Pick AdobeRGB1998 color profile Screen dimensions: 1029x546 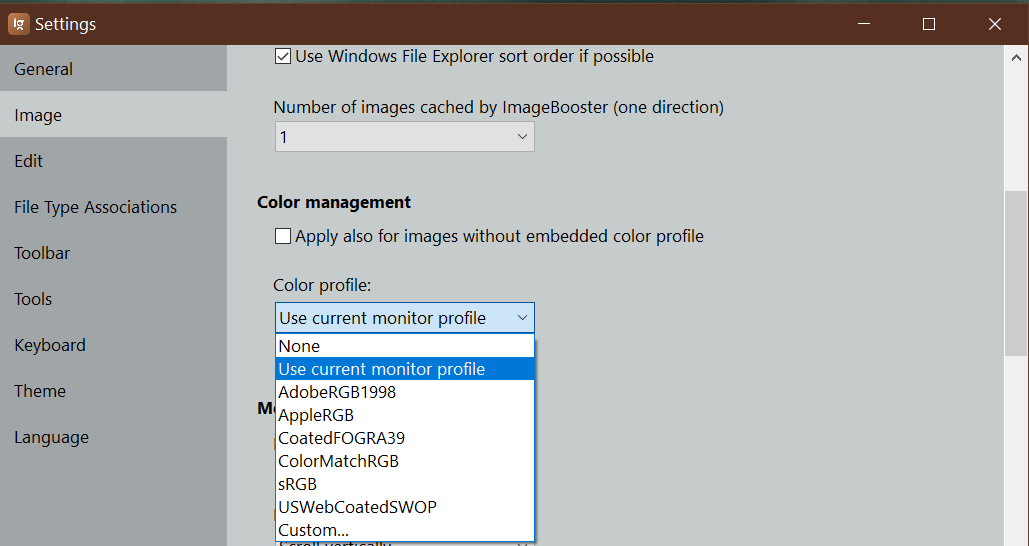pos(405,392)
